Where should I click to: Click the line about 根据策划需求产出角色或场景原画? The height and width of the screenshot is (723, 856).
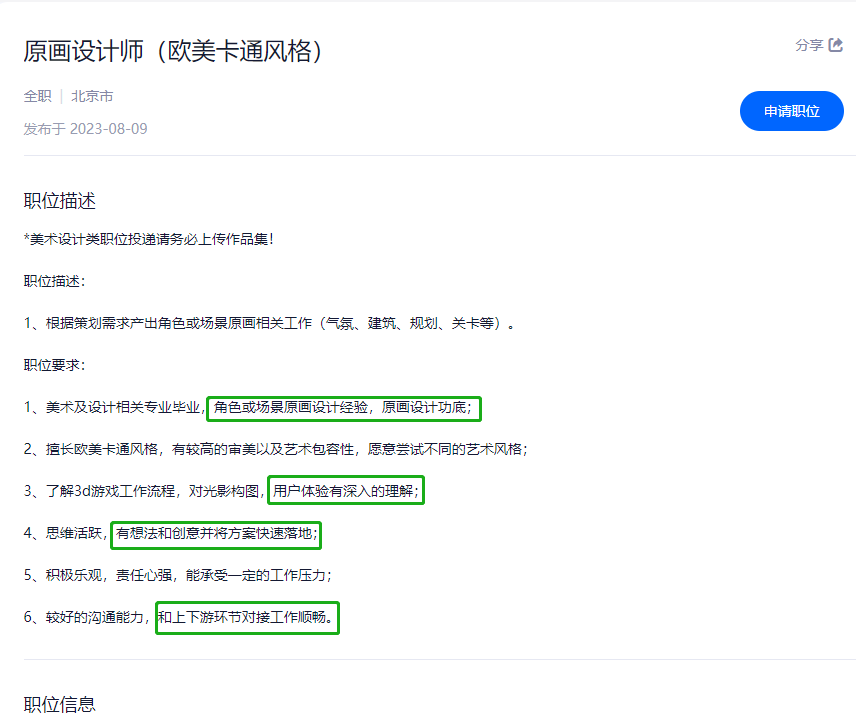269,323
